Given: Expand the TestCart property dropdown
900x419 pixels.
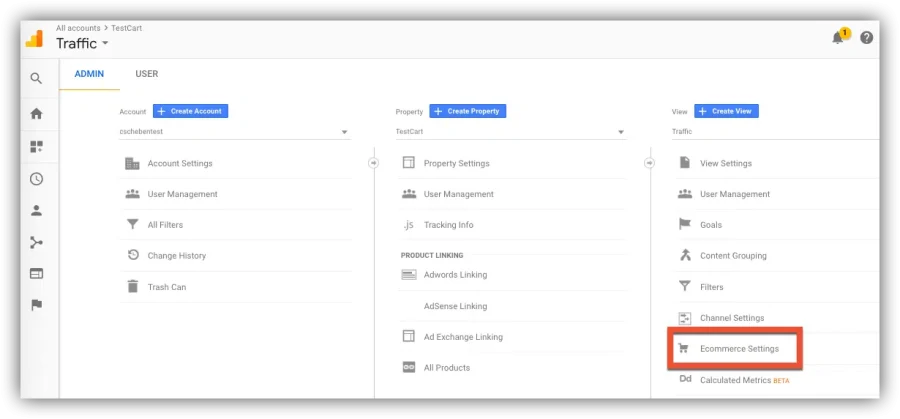Looking at the screenshot, I should [x=510, y=131].
